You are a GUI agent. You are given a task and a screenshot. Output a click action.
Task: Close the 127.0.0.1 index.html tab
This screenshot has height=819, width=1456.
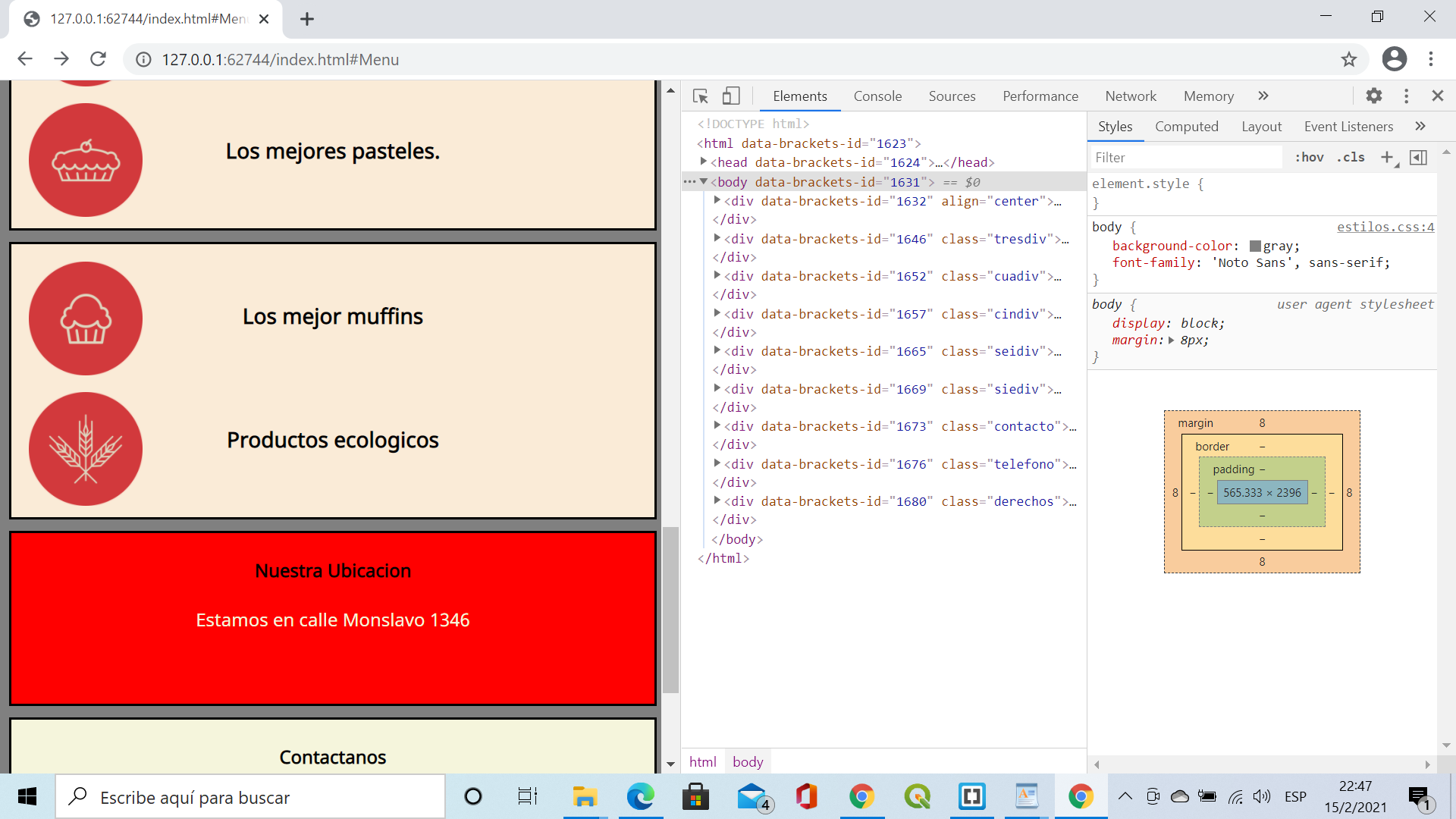tap(264, 19)
